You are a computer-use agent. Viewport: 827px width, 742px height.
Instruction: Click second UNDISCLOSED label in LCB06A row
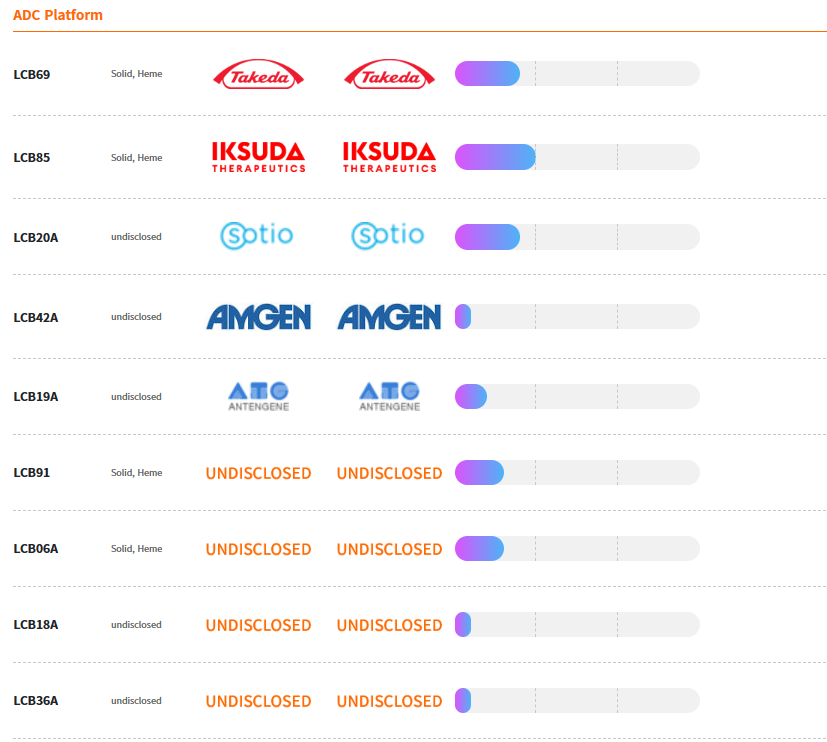(x=389, y=549)
